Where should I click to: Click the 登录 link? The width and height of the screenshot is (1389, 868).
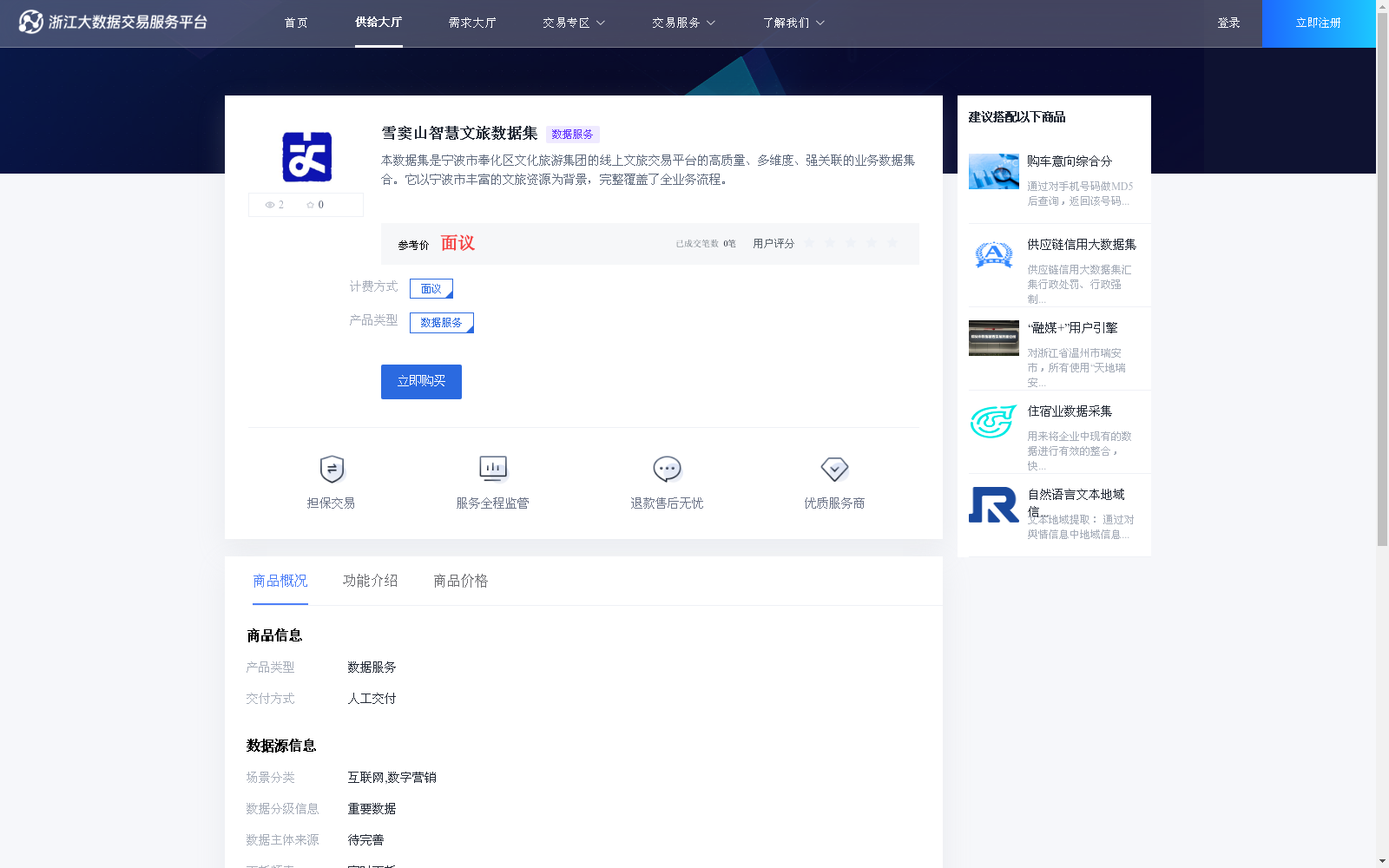pyautogui.click(x=1228, y=23)
